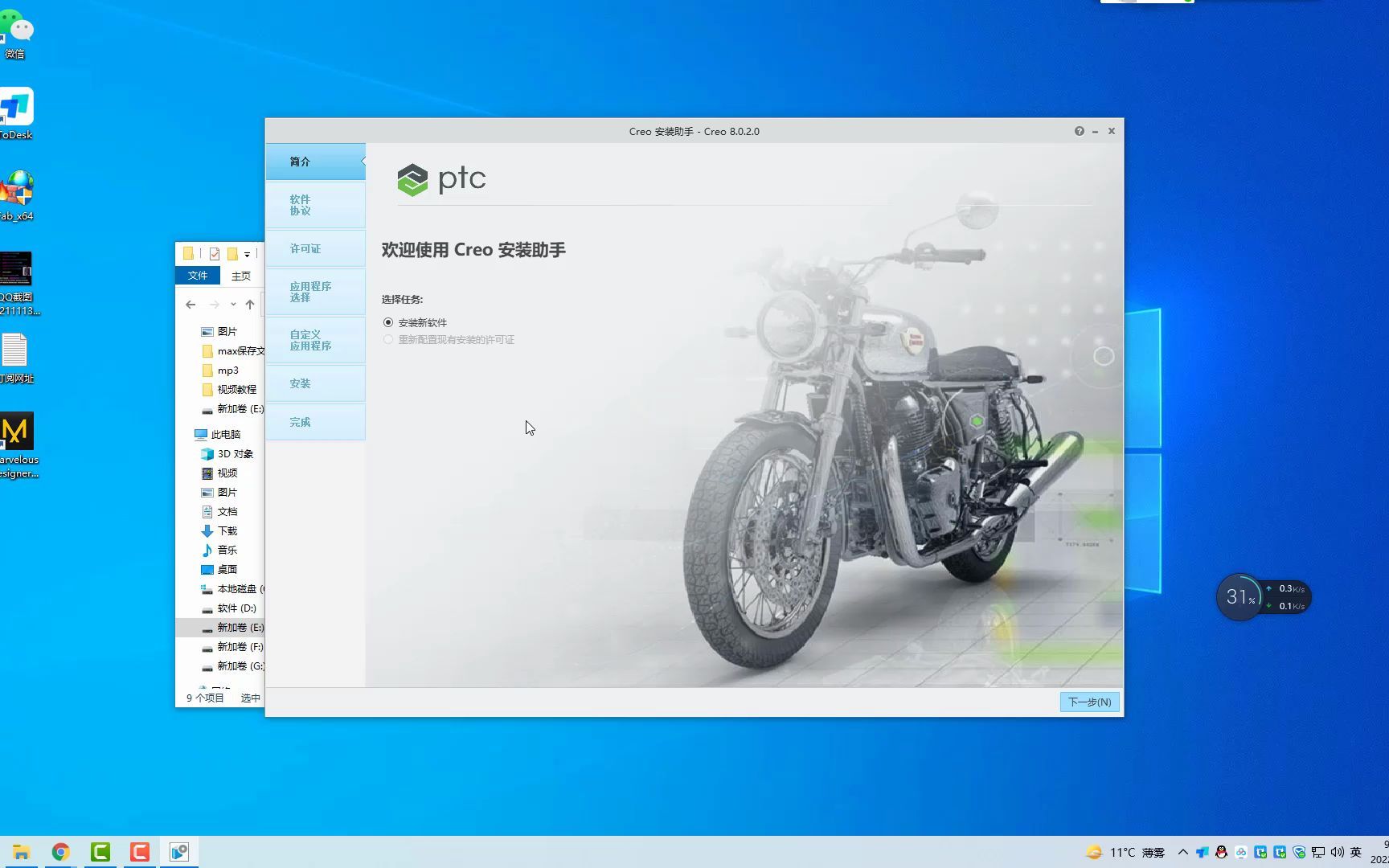Expand hidden system tray icons chevron
The height and width of the screenshot is (868, 1389).
pos(1182,852)
